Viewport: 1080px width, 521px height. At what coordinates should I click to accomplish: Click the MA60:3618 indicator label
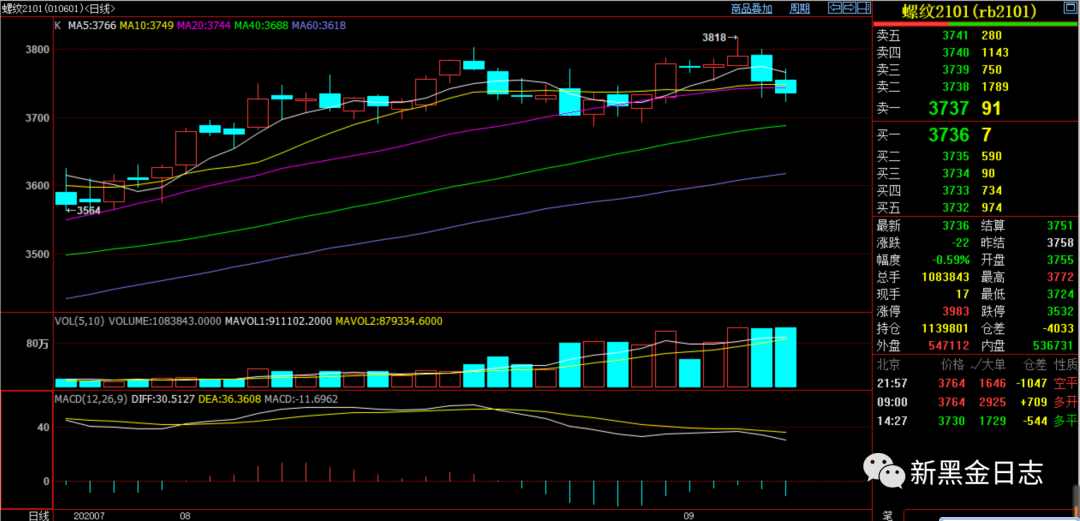[319, 25]
